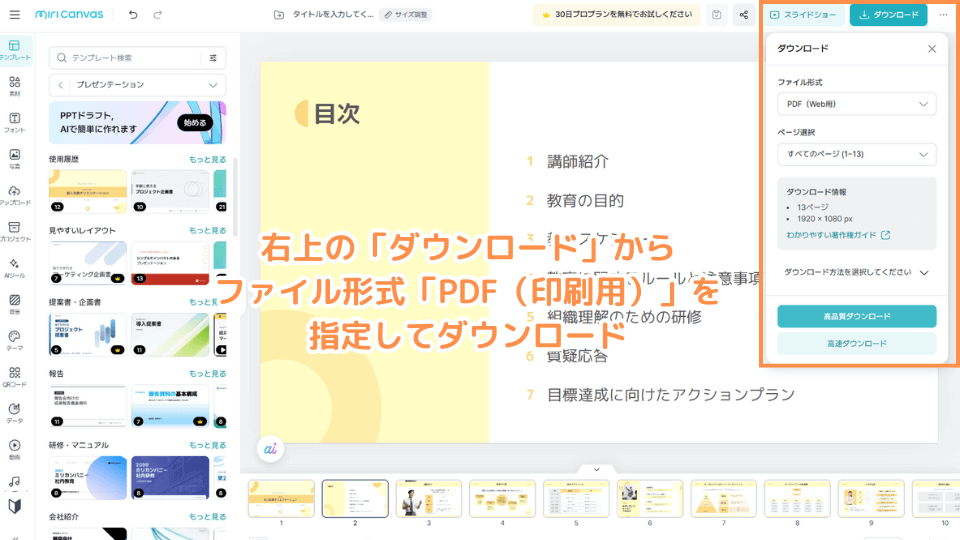Click the template panel vertical scrollbar
This screenshot has width=960, height=540.
point(235,196)
